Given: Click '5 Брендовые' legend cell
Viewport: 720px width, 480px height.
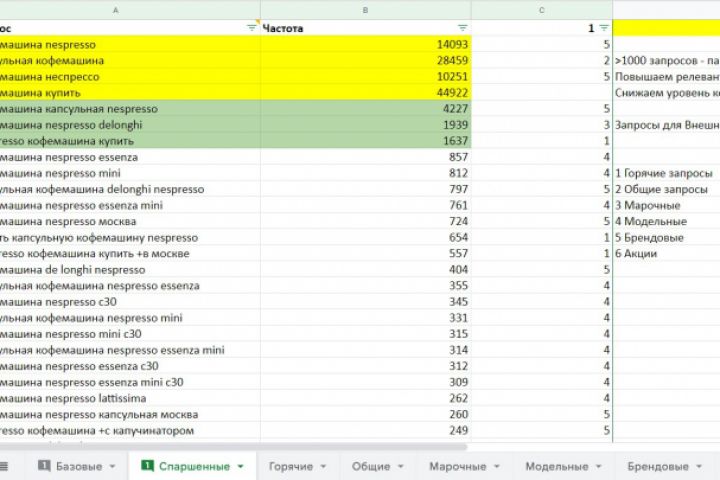Looking at the screenshot, I should (666, 237).
